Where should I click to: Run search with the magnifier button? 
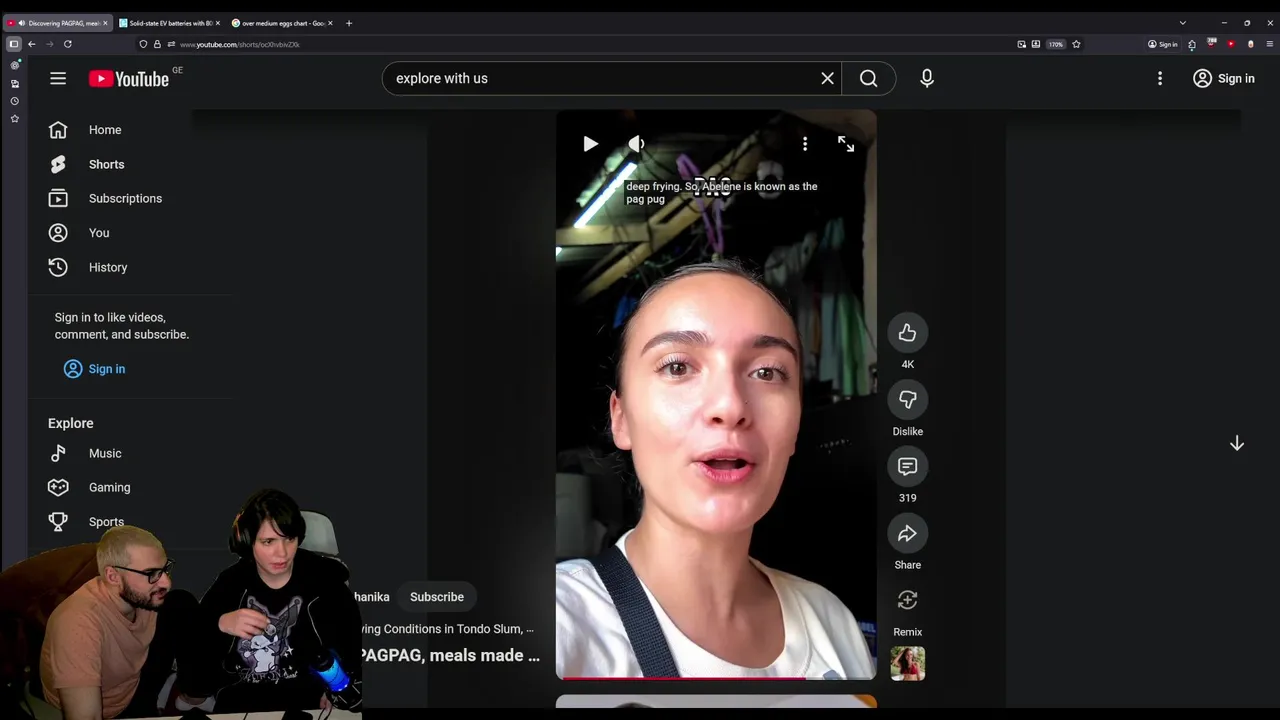[x=868, y=78]
